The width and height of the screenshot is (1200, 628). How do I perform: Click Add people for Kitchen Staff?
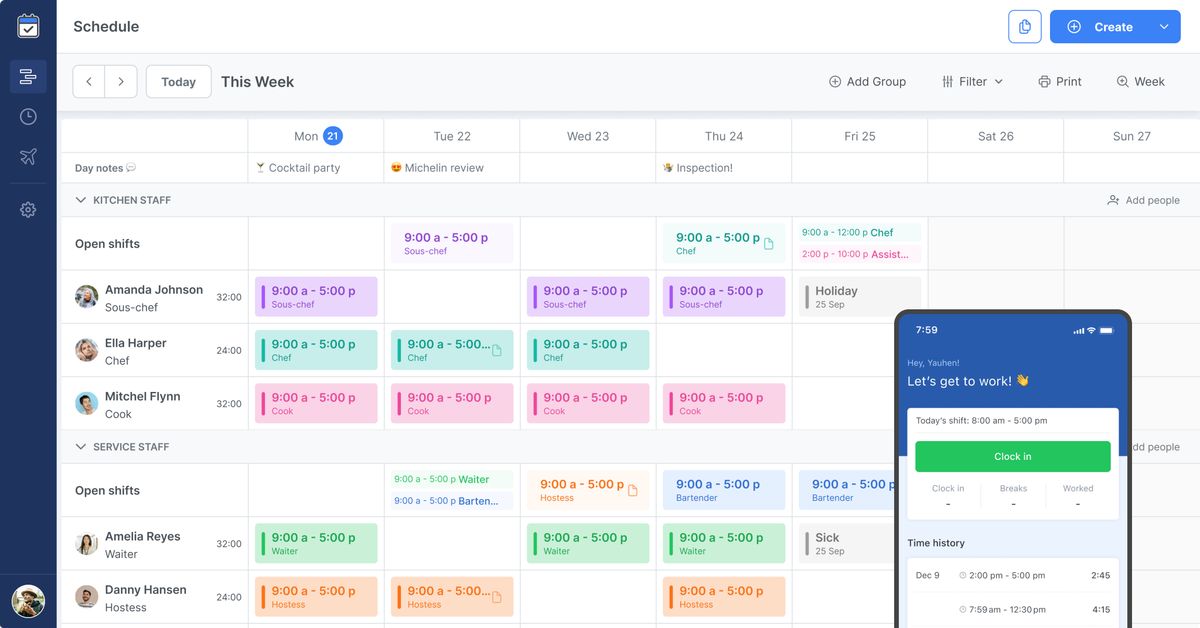(x=1143, y=200)
